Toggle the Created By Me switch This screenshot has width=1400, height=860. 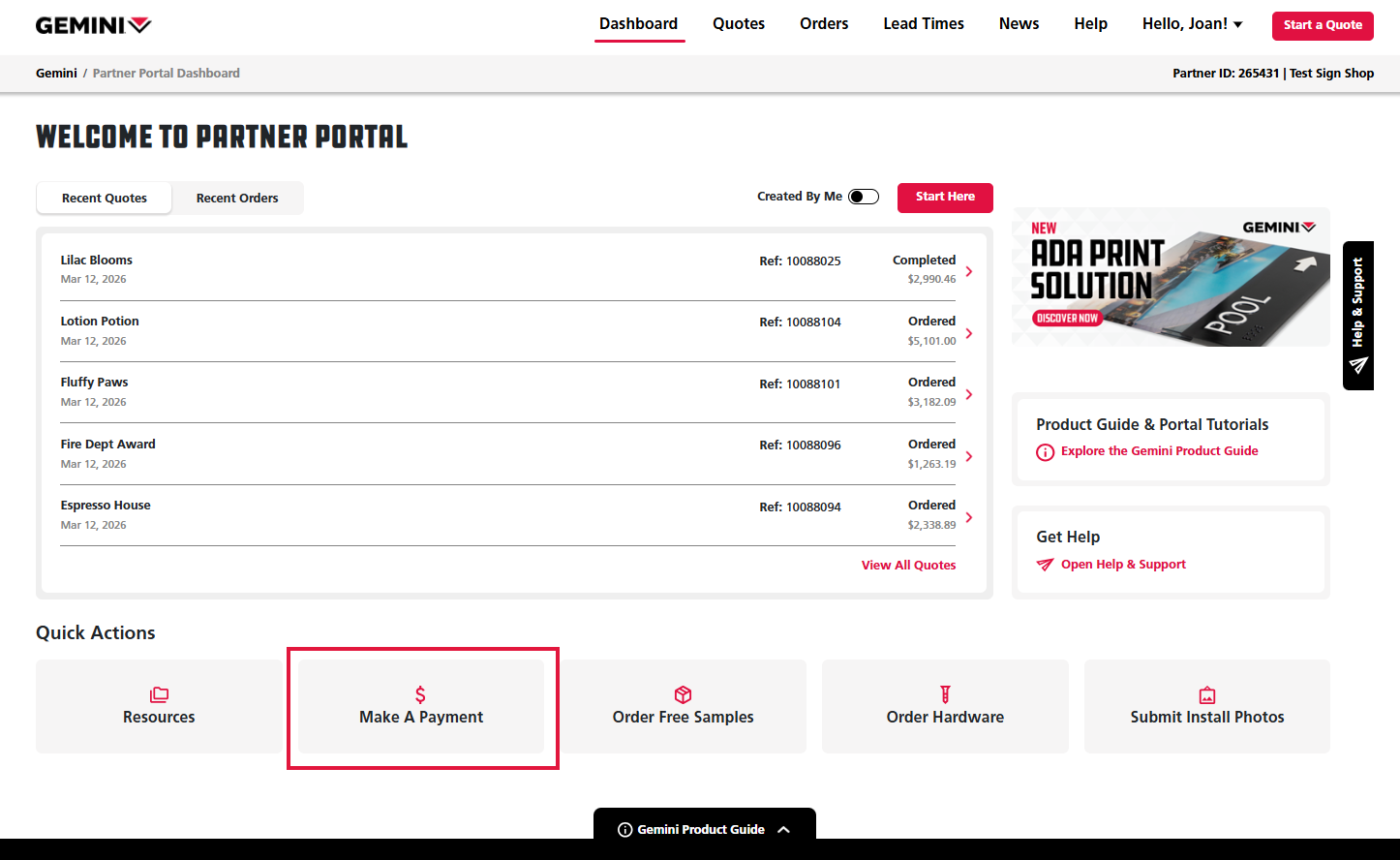pos(863,197)
